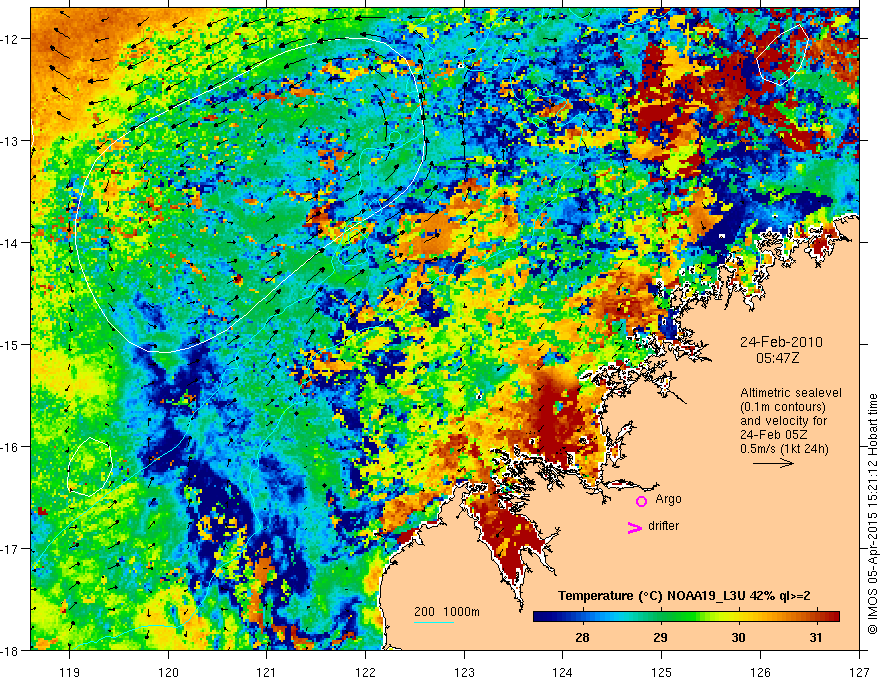Image resolution: width=880 pixels, height=680 pixels.
Task: Click the IMOS copyright timestamp text
Action: click(x=872, y=514)
